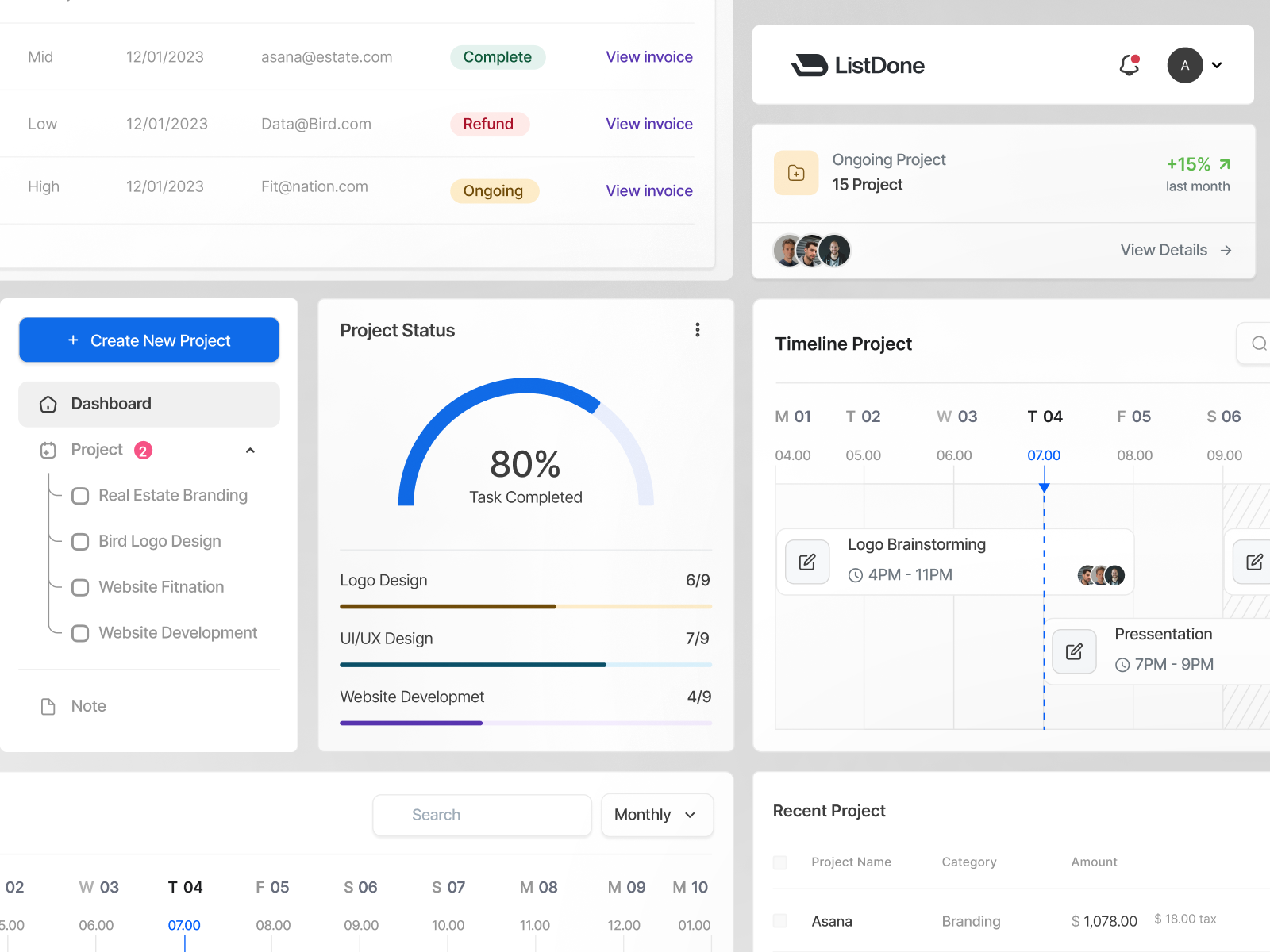
Task: Check the Real Estate Branding checkbox
Action: 79,495
